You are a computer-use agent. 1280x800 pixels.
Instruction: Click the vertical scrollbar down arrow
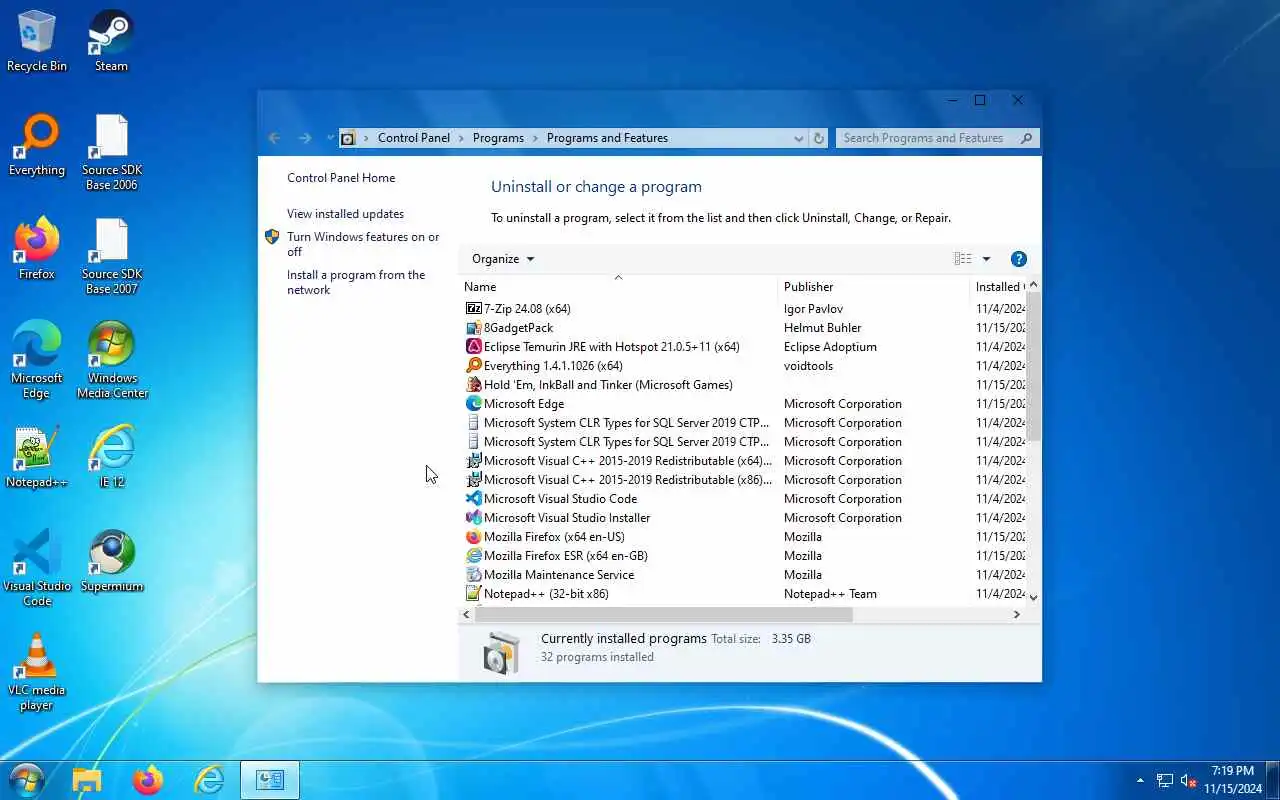tap(1034, 597)
